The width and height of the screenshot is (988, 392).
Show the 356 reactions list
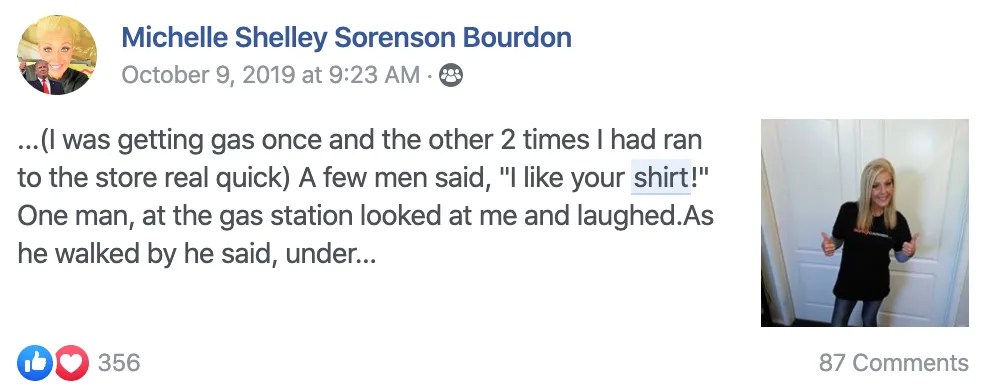pos(119,363)
